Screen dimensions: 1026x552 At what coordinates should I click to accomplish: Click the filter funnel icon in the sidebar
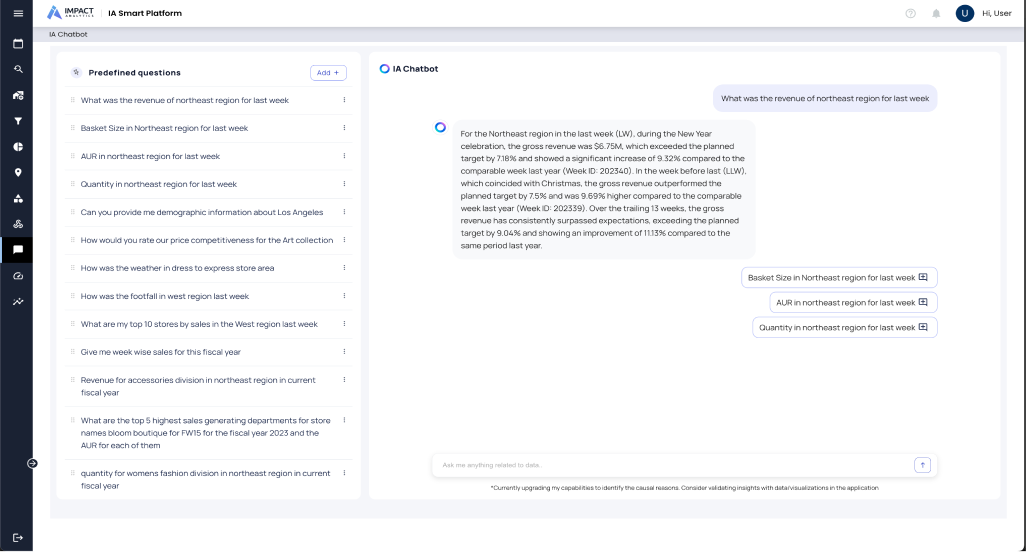(x=18, y=121)
